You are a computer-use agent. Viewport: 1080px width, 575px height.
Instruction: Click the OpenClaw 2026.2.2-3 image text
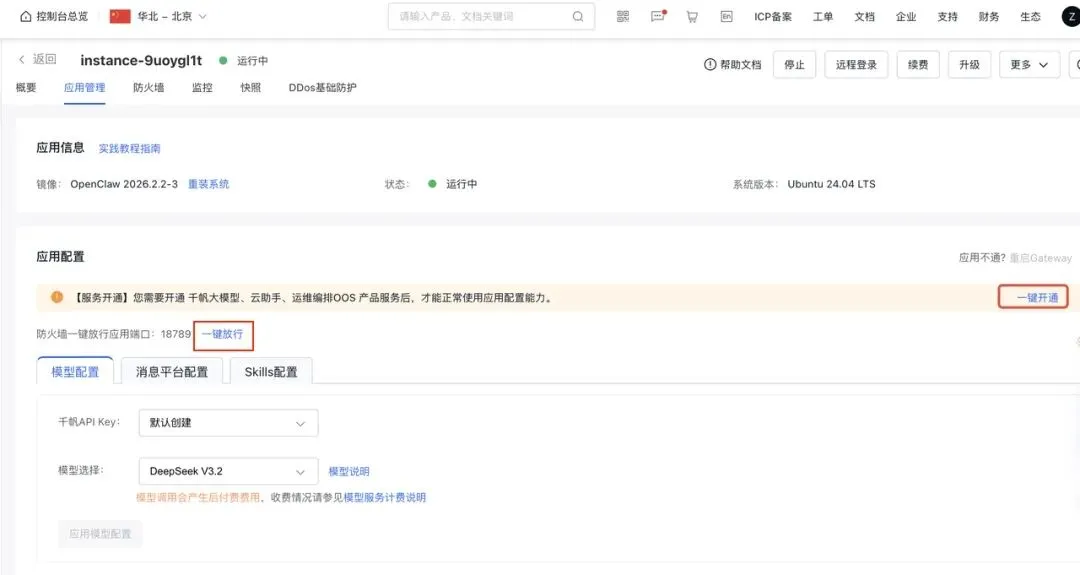(124, 184)
